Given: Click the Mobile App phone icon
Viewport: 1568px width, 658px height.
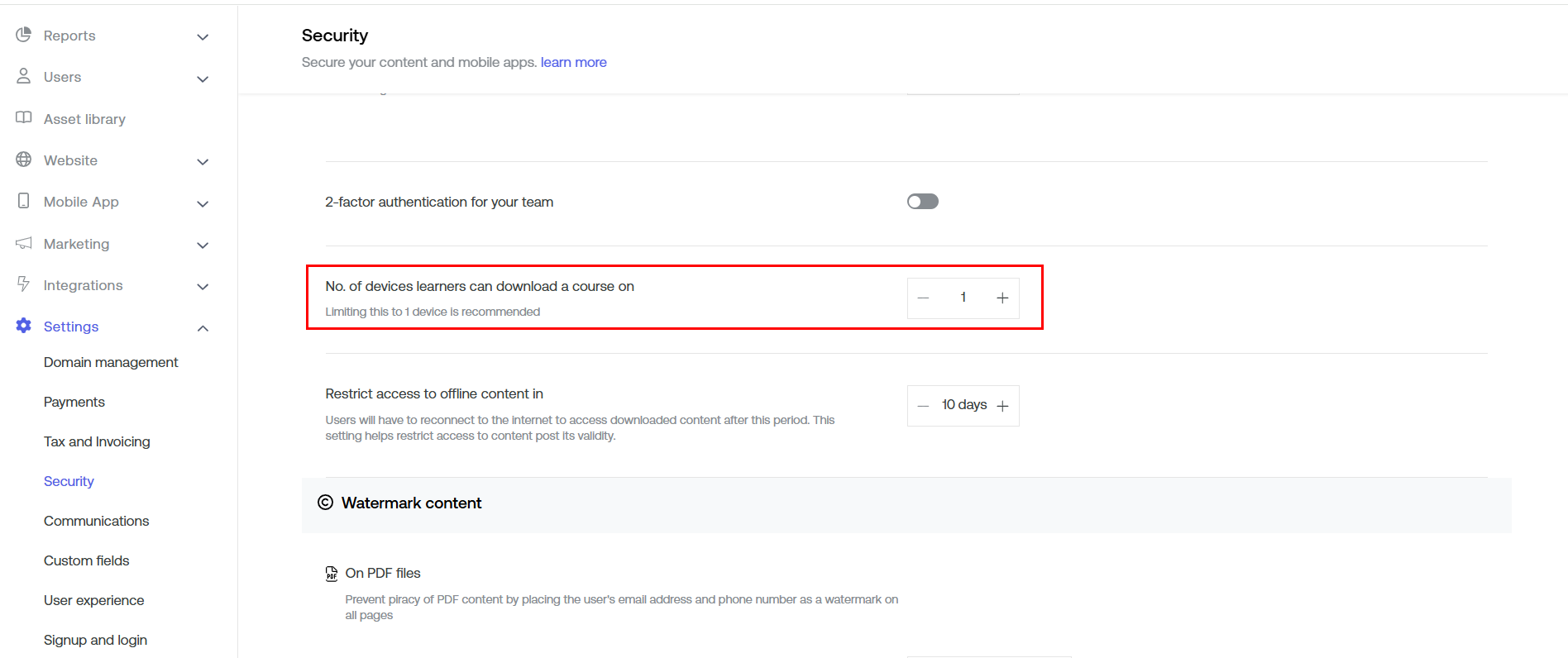Looking at the screenshot, I should coord(24,201).
